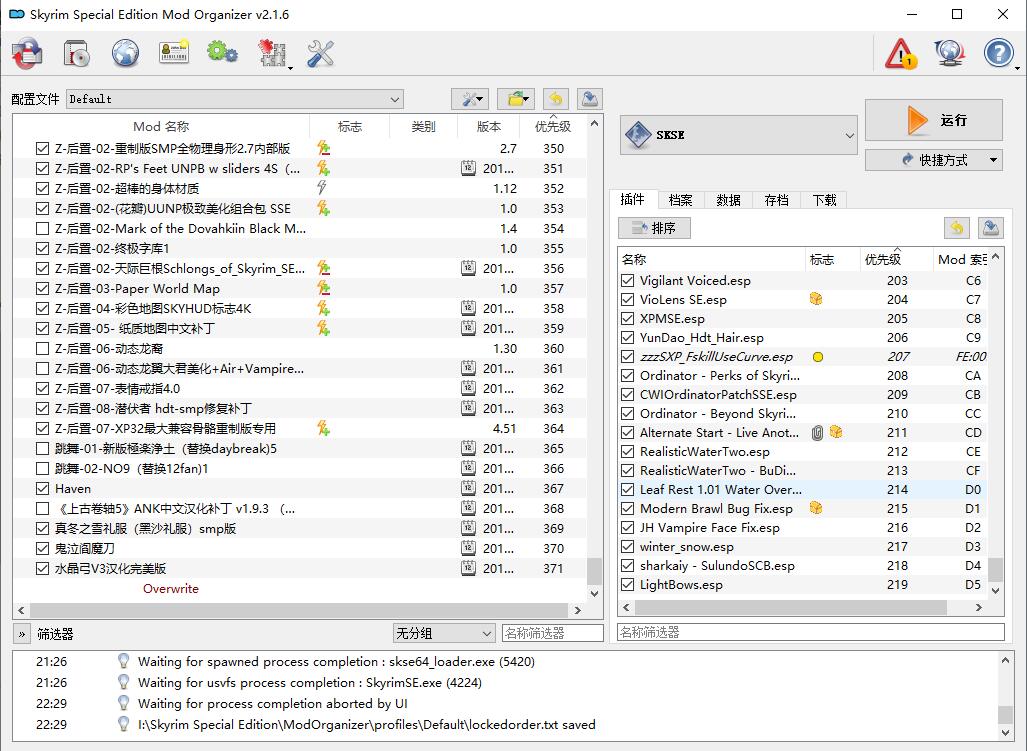This screenshot has height=751, width=1027.
Task: Click the mod list create backup icon
Action: point(589,99)
